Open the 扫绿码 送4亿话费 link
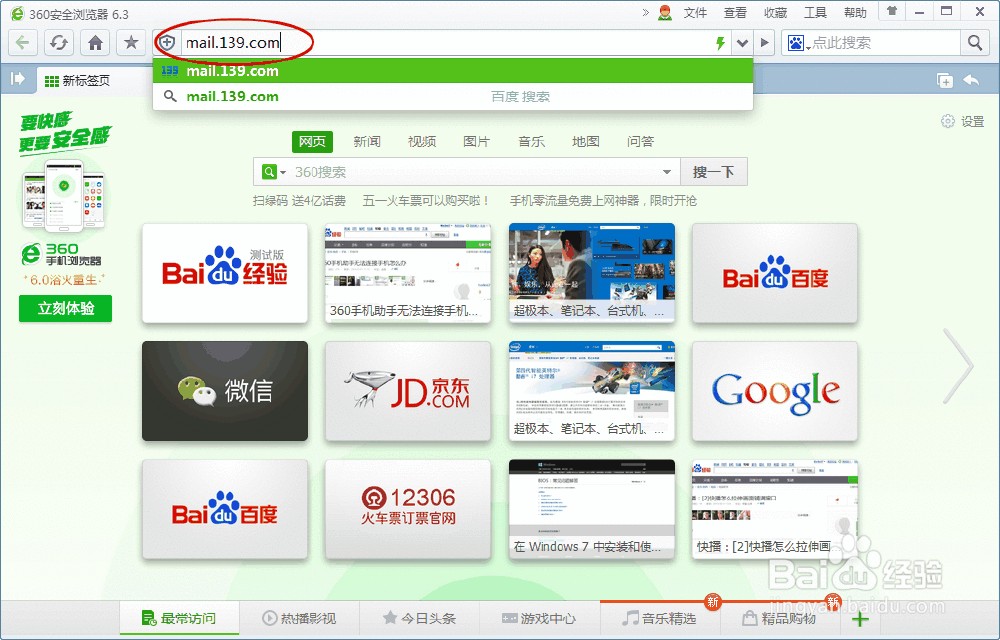Viewport: 1000px width, 640px height. (x=299, y=201)
